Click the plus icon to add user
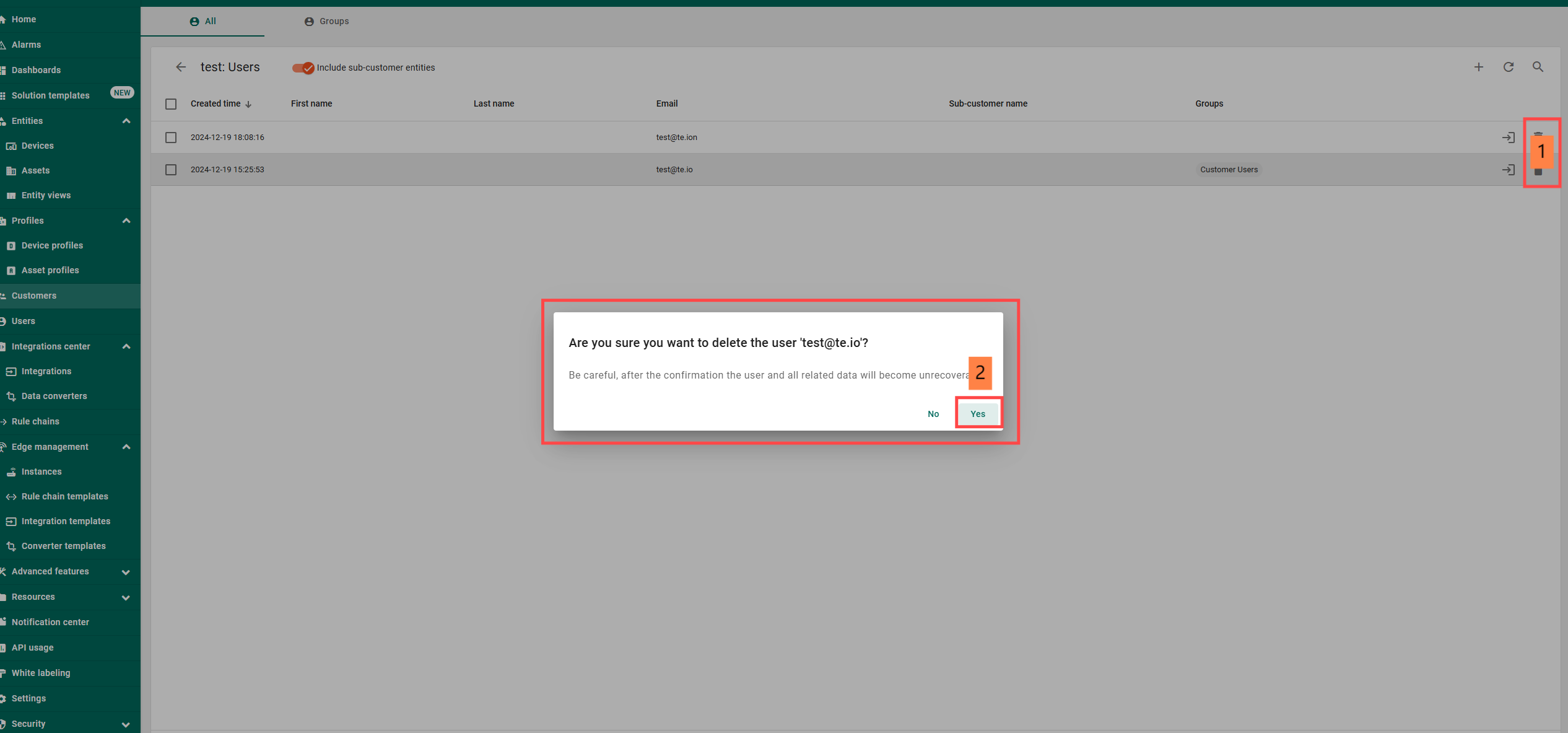This screenshot has height=733, width=1568. (x=1478, y=67)
